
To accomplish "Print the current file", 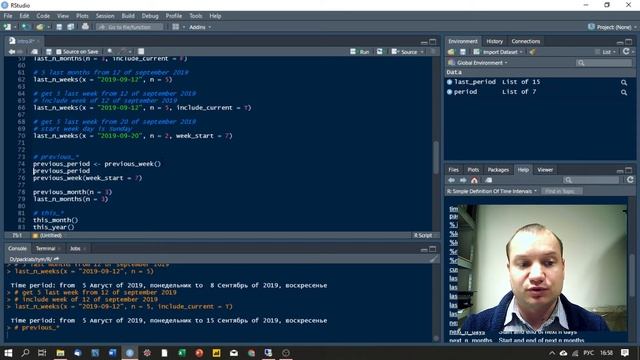I will [85, 27].
